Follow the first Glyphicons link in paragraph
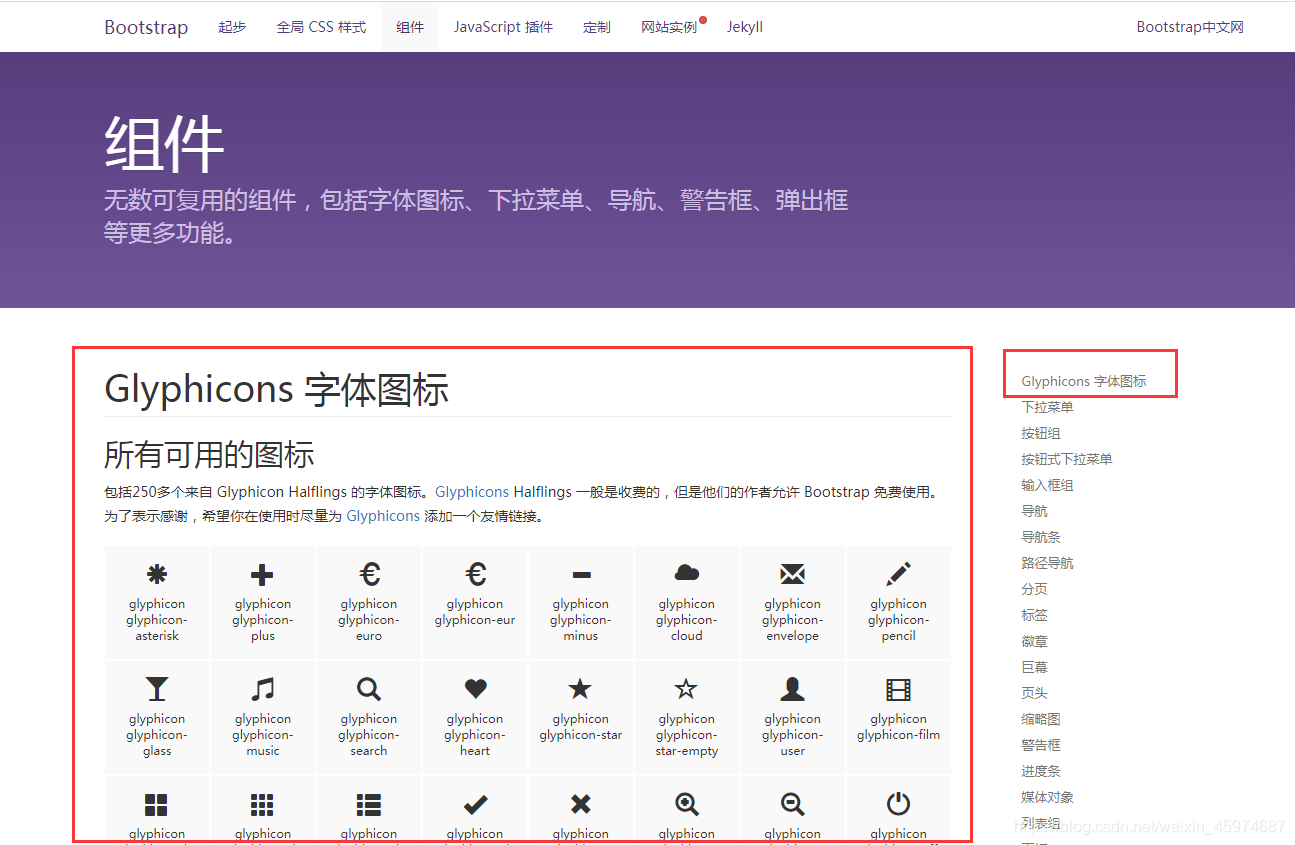The image size is (1295, 845). click(472, 492)
